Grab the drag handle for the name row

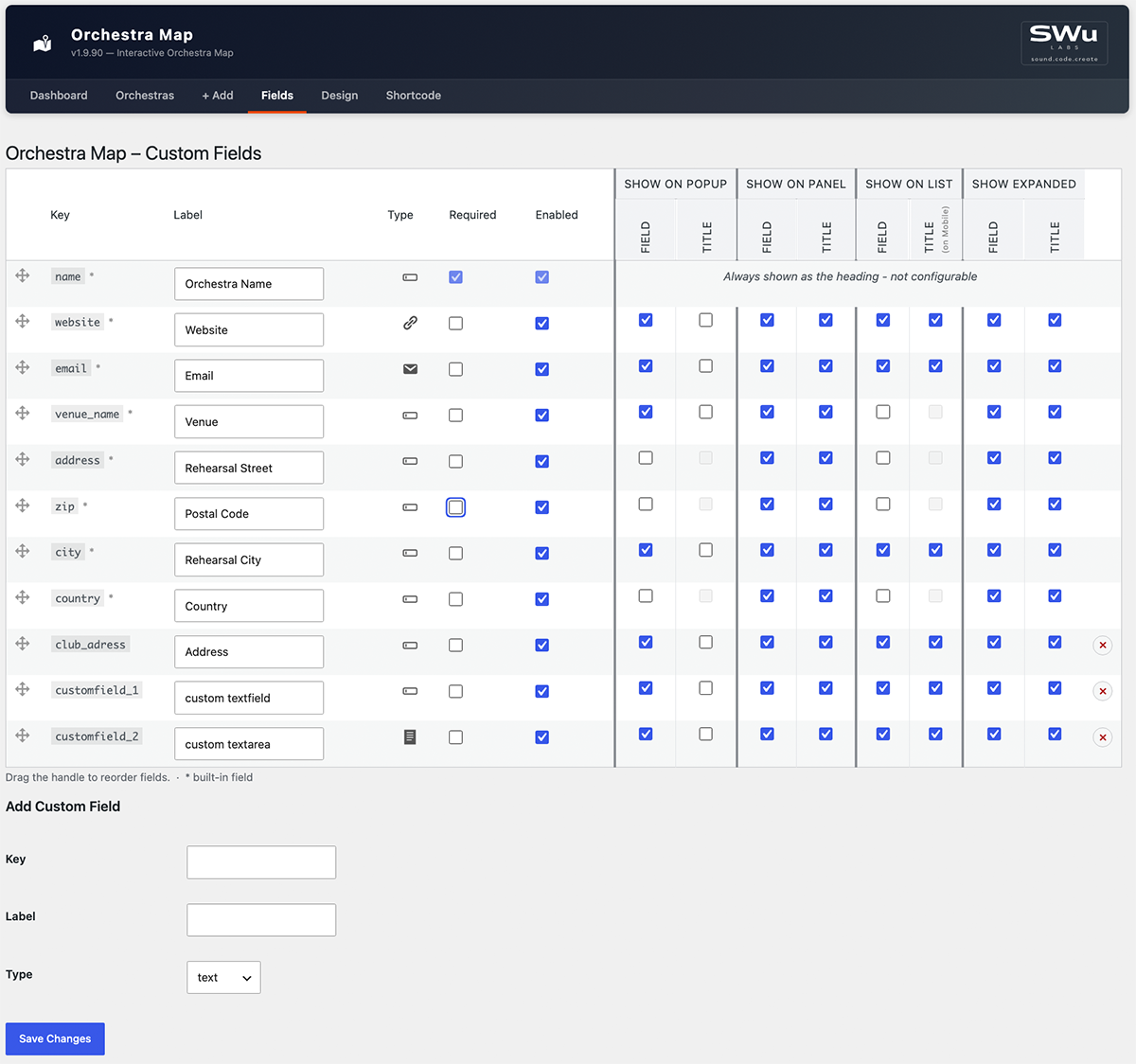tap(23, 275)
